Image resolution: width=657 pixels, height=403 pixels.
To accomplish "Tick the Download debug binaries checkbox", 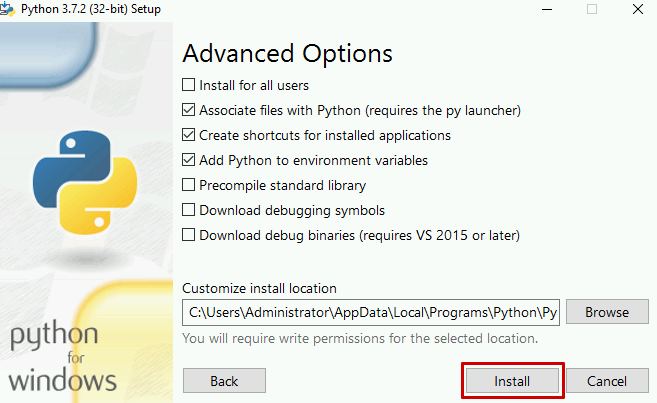I will [x=189, y=235].
